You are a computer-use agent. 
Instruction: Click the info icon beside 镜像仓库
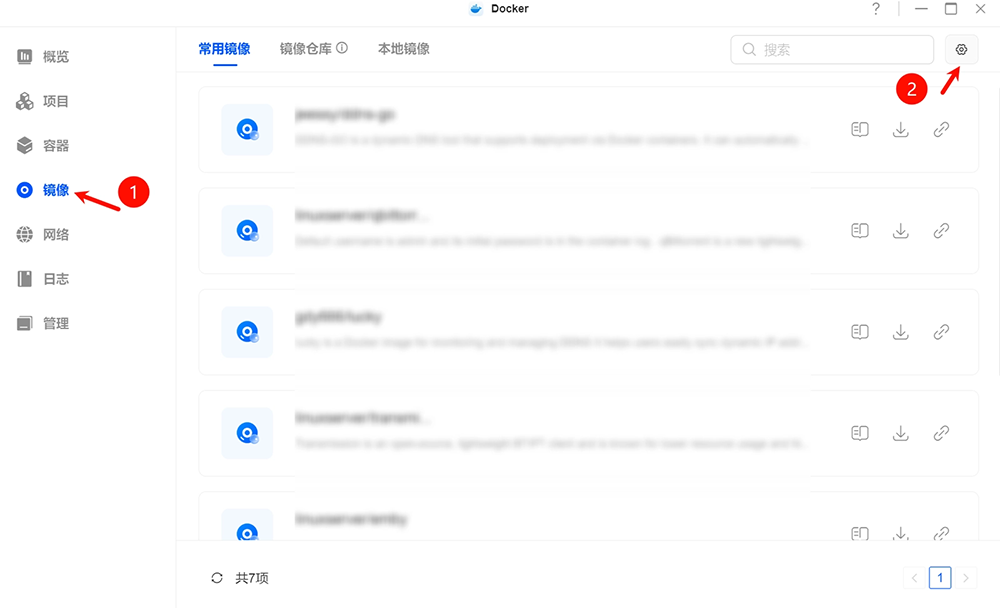click(342, 48)
